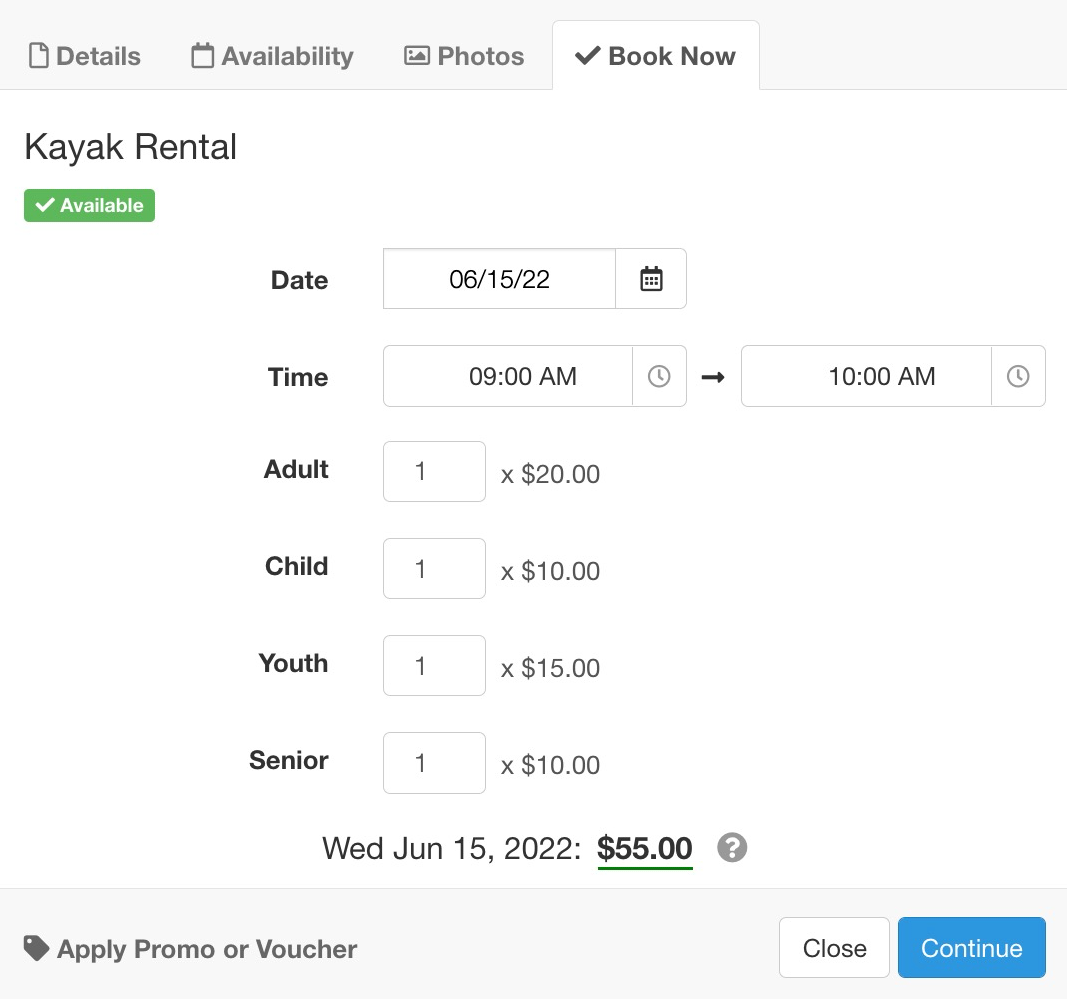
Task: Click the start time clock icon
Action: [659, 376]
